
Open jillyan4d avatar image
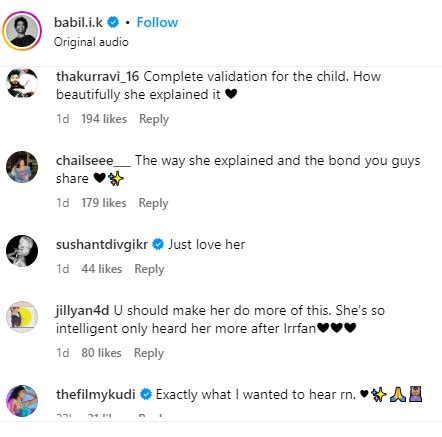[x=22, y=317]
